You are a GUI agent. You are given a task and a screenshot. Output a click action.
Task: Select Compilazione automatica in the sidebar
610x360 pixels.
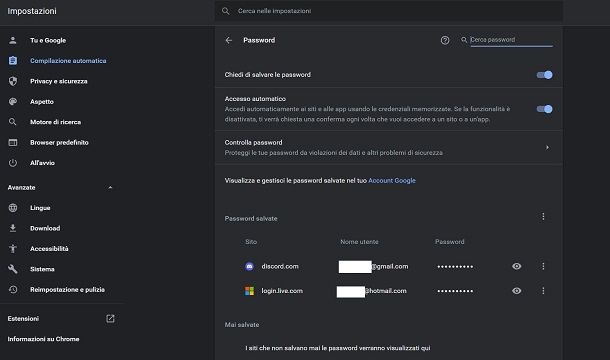(68, 61)
